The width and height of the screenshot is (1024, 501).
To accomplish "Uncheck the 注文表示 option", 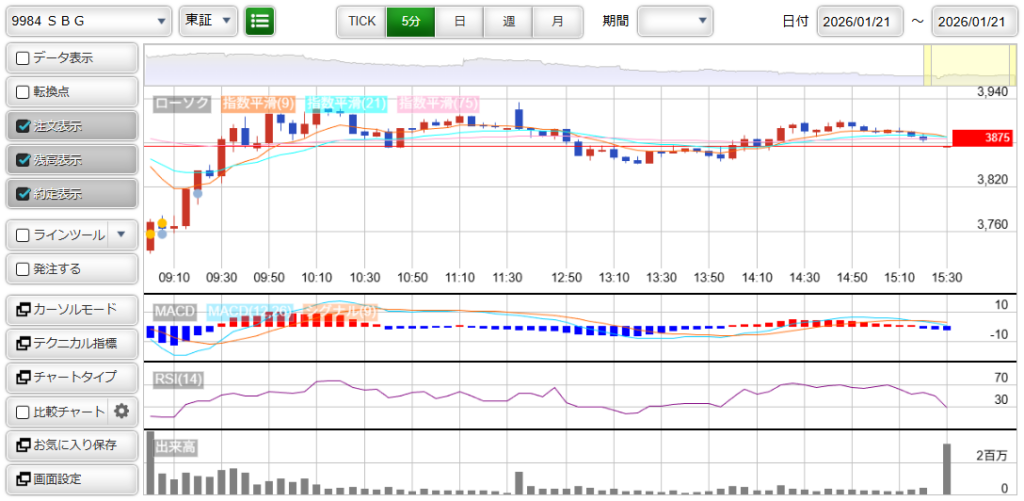I will coord(23,126).
